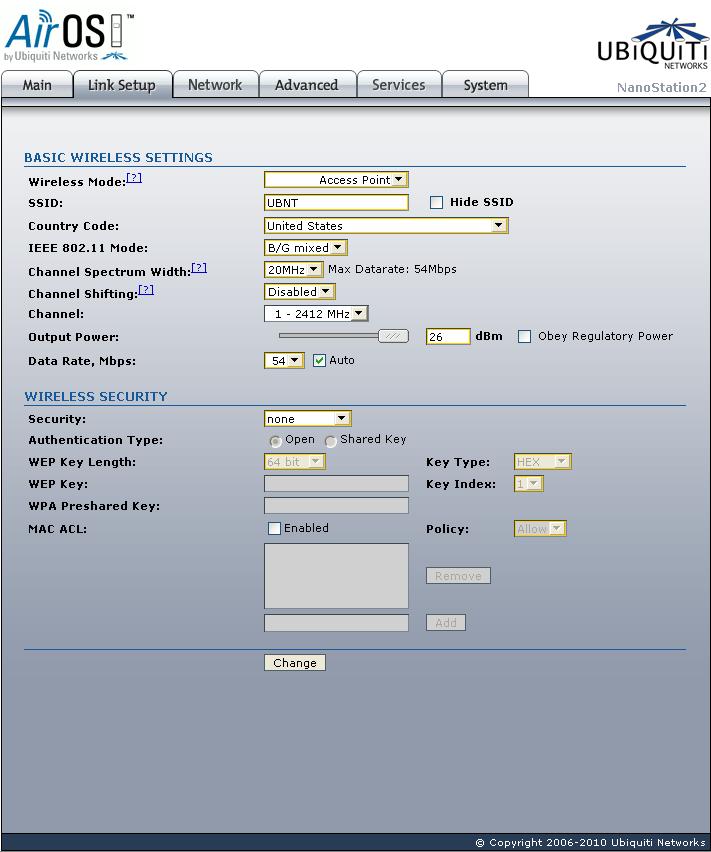The height and width of the screenshot is (852, 711).
Task: Switch to the Network tab
Action: (215, 85)
